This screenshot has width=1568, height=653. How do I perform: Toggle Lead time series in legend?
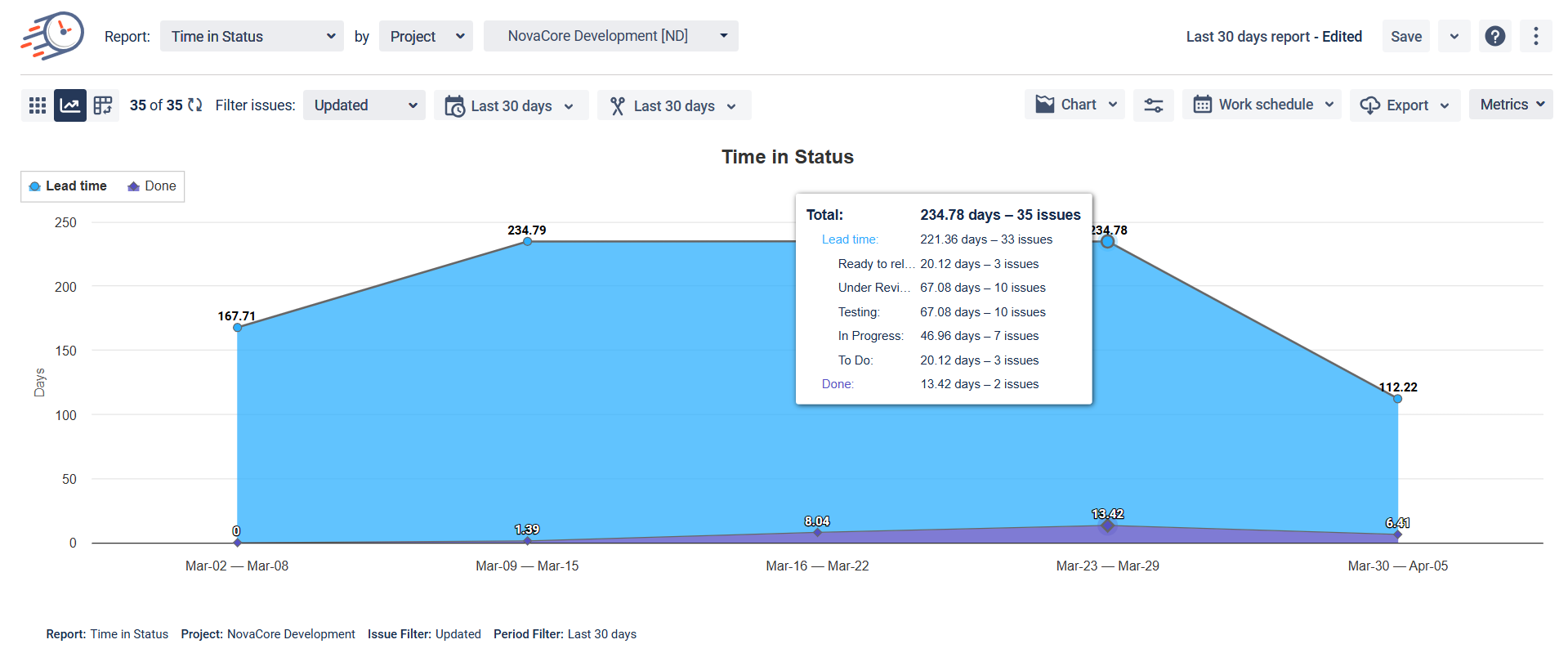(69, 186)
